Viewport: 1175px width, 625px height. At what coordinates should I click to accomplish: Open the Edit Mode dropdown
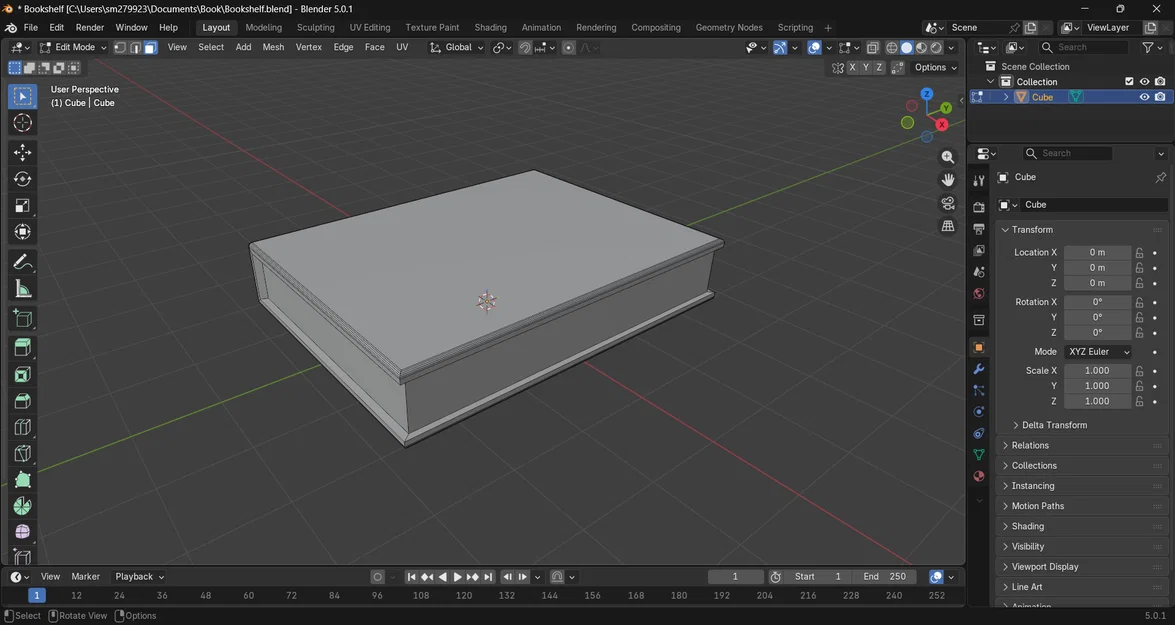73,47
